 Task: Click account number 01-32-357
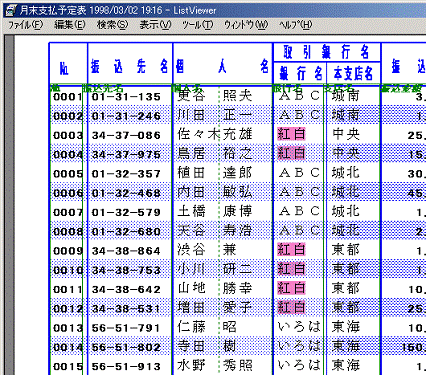pyautogui.click(x=126, y=174)
